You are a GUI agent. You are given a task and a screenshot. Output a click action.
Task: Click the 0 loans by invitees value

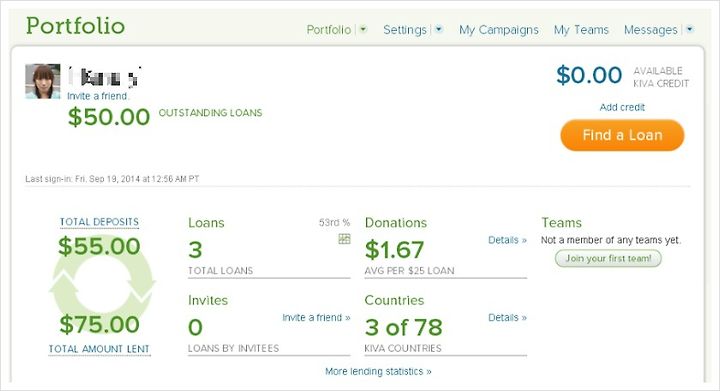click(195, 327)
